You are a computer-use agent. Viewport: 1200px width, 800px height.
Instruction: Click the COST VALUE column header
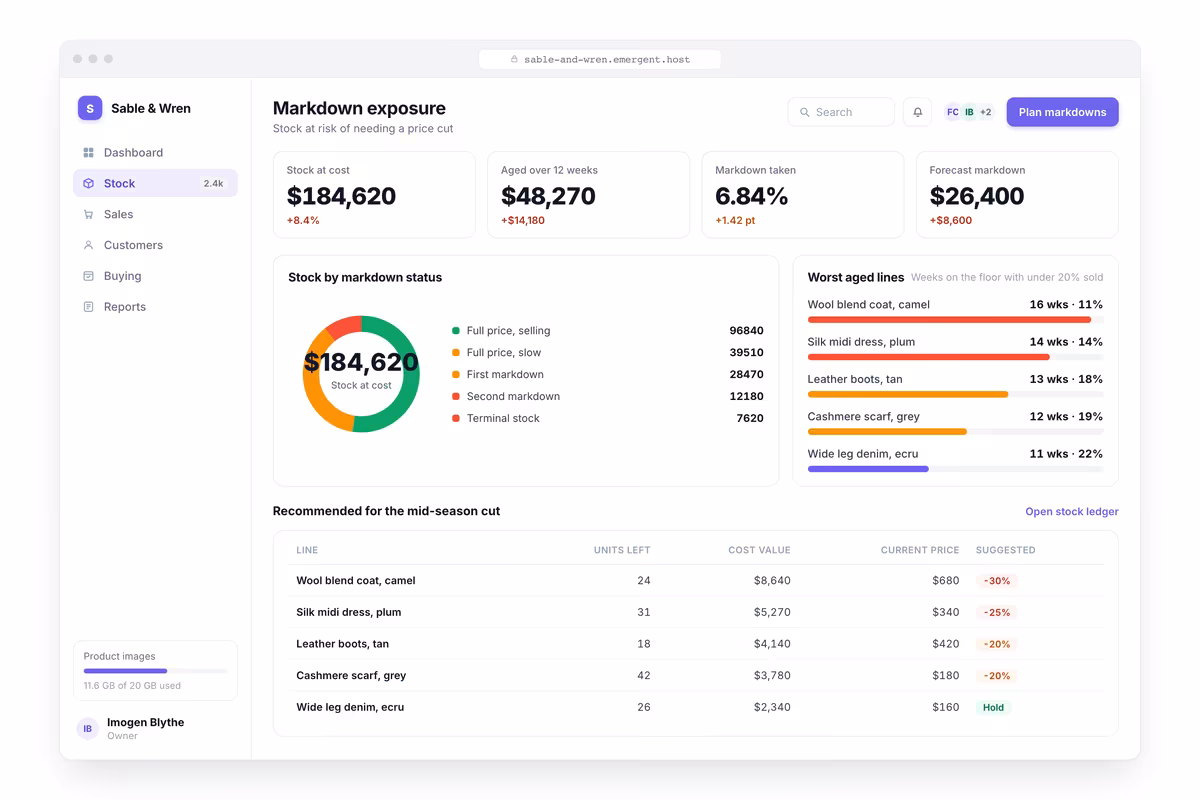(759, 550)
